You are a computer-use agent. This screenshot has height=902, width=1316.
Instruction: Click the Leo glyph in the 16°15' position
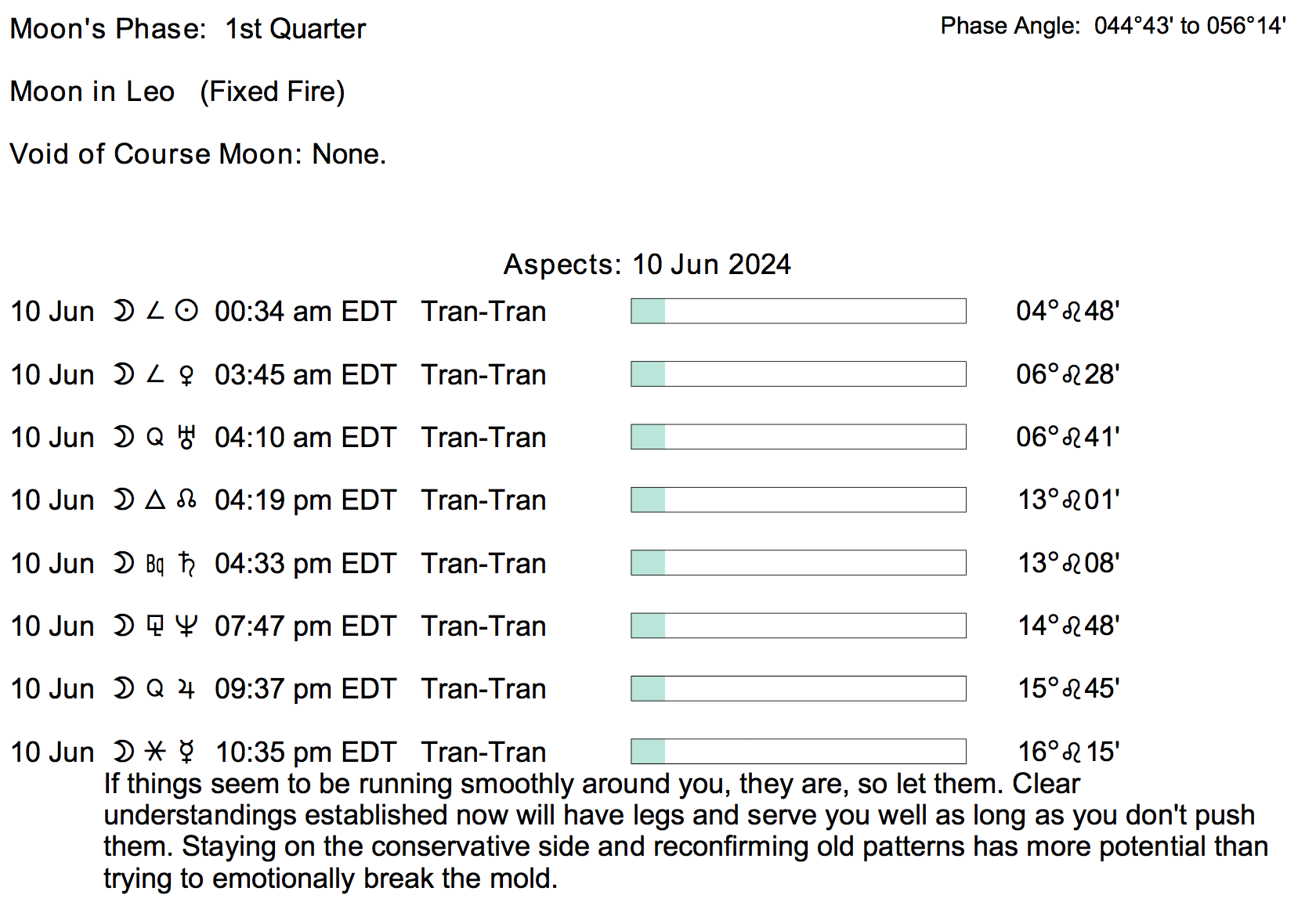(1073, 752)
